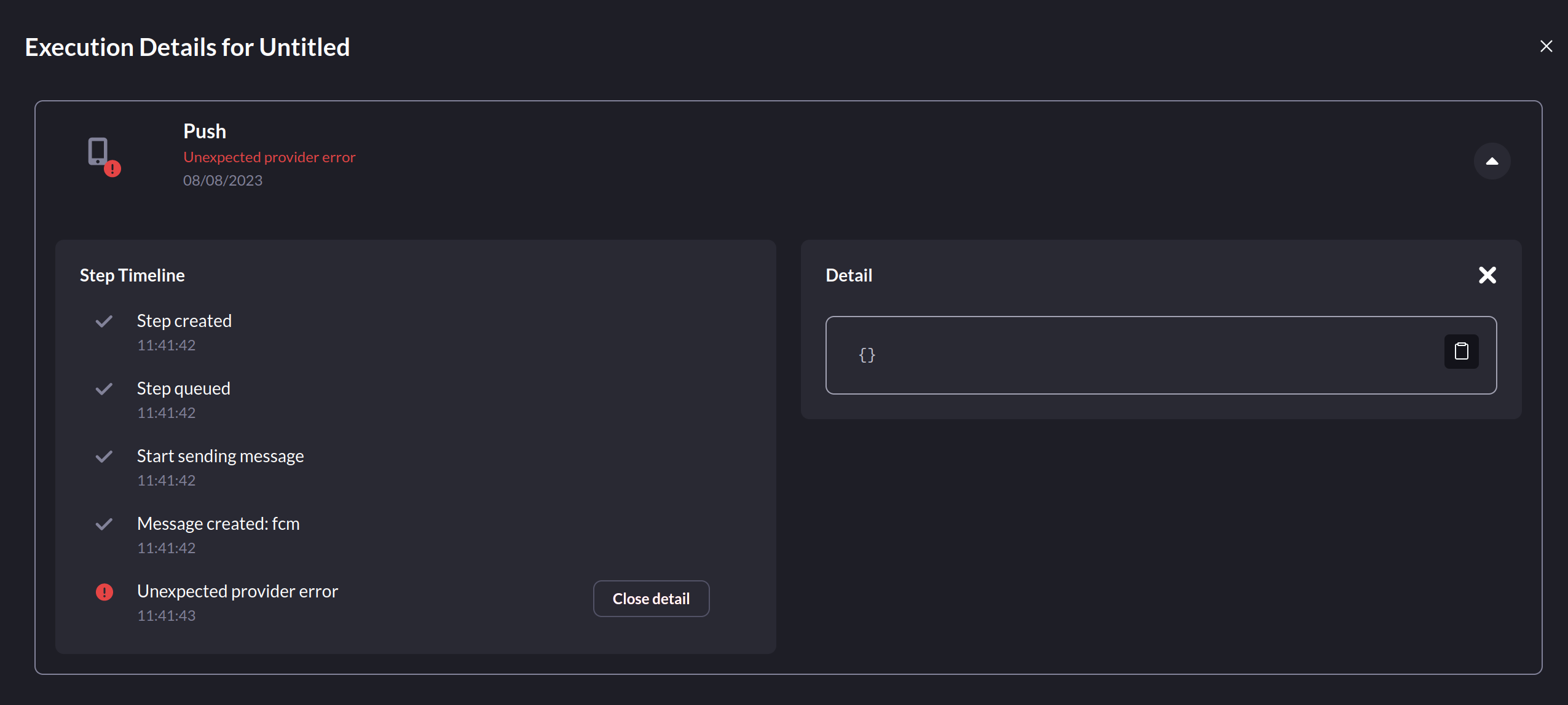This screenshot has width=1568, height=705.
Task: Select the Step queued timeline entry
Action: point(183,388)
